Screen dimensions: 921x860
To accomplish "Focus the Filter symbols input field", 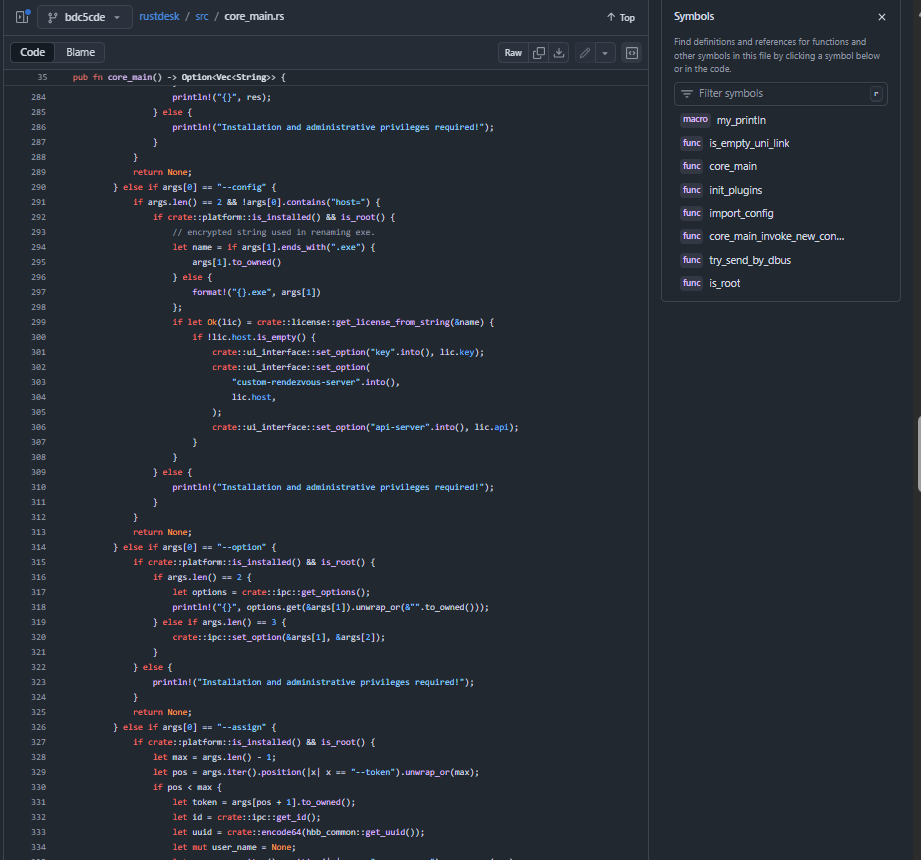I will (781, 93).
